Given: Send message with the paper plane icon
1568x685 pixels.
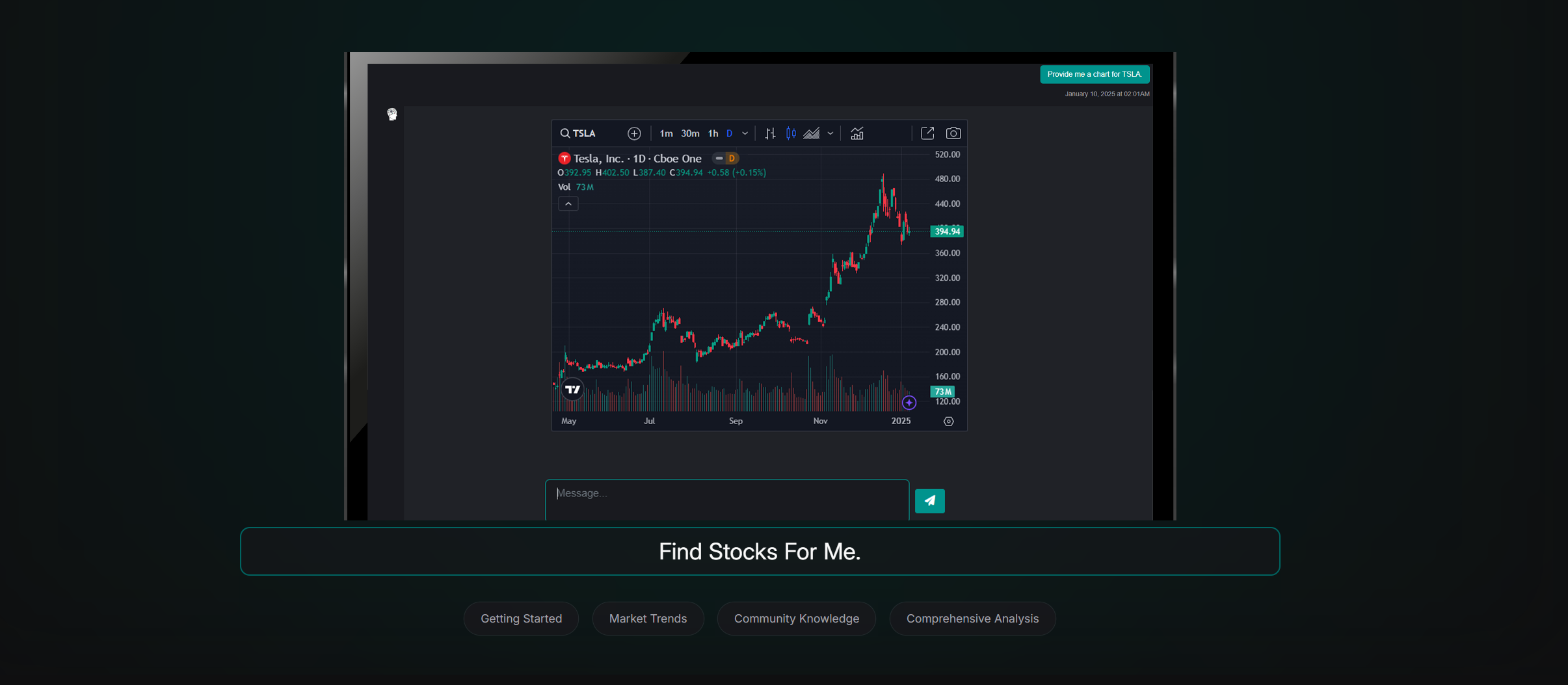Looking at the screenshot, I should click(929, 500).
